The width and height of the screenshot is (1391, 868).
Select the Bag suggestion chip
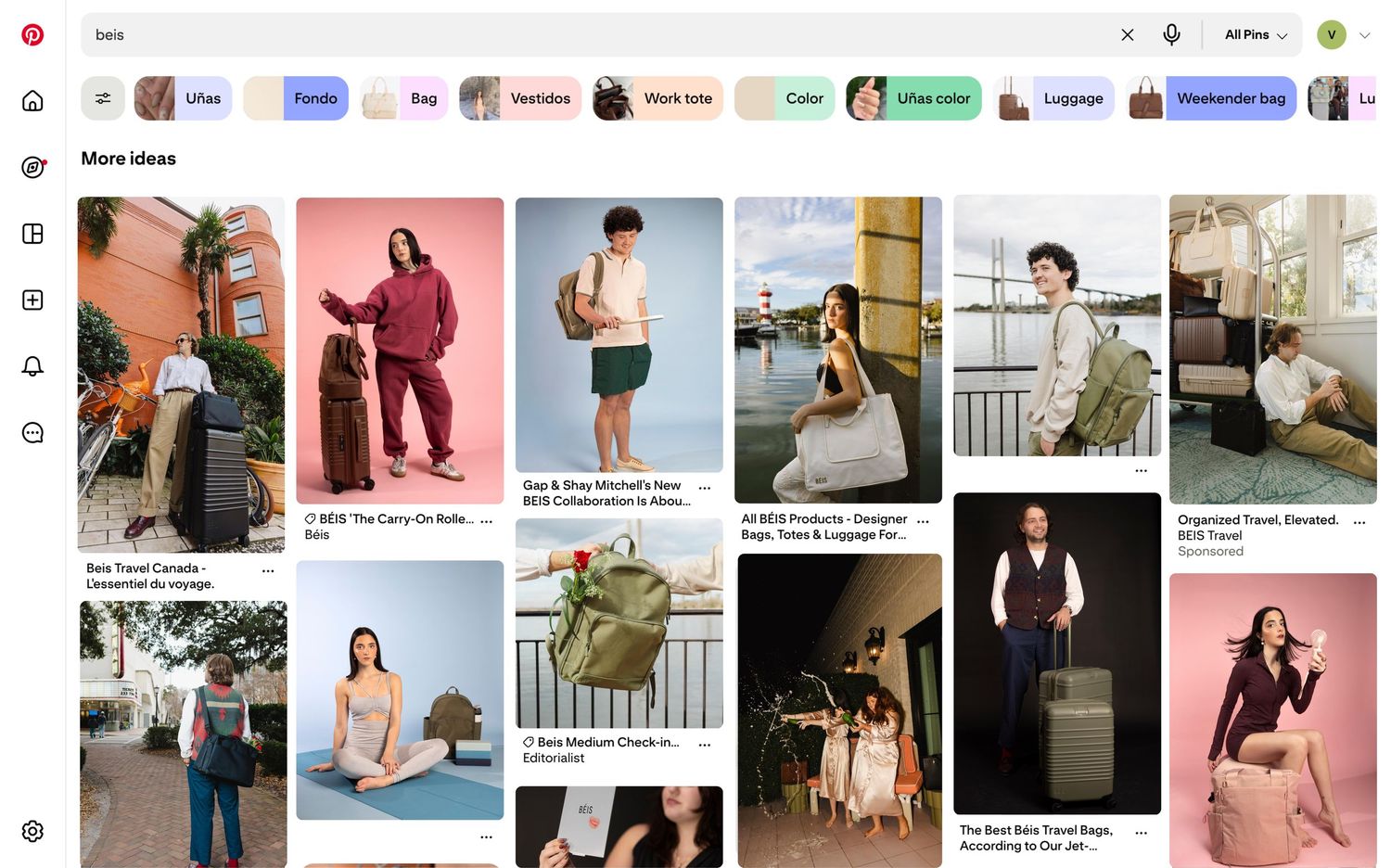coord(404,98)
